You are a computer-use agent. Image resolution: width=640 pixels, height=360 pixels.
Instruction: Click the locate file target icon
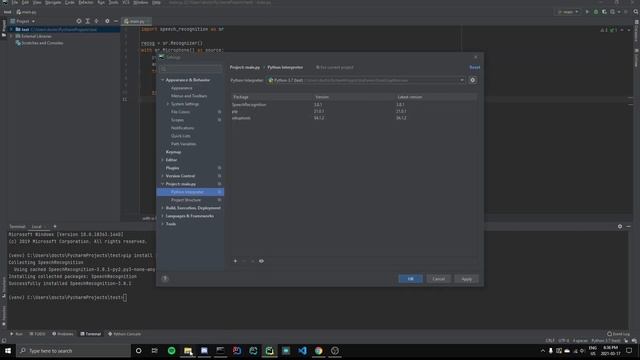tap(79, 21)
